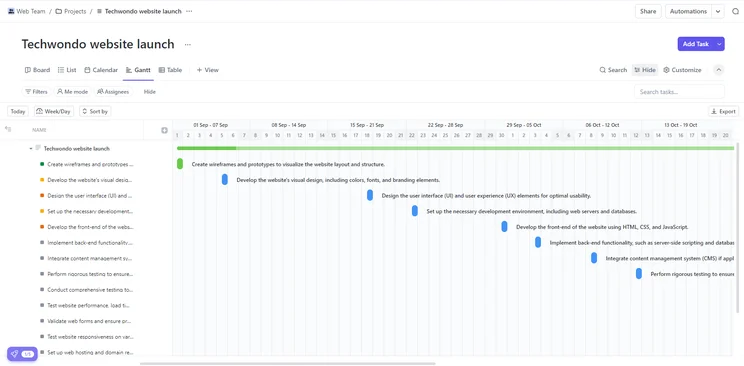Switch to the Table view tab
The image size is (744, 366).
tap(170, 70)
